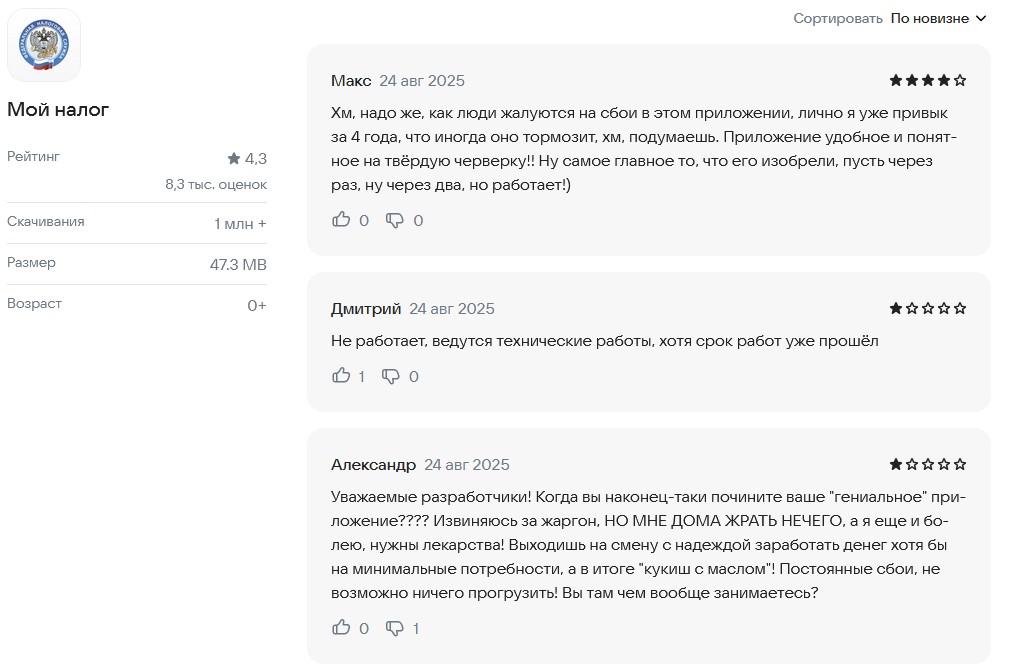Thumbs up Дмитрий's review
Screen dimensions: 1011x667
(341, 376)
